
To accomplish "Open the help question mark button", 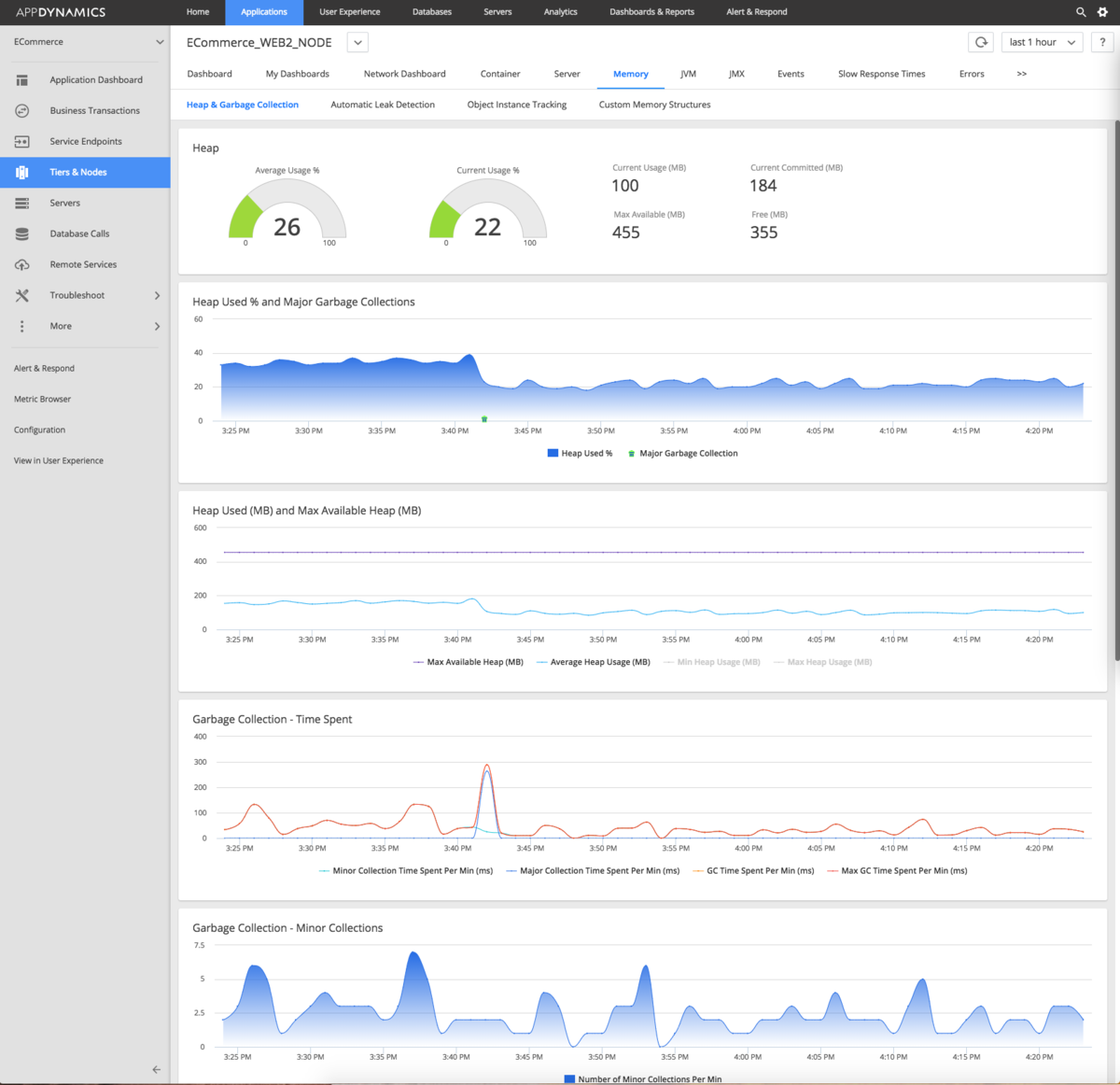I will click(1102, 42).
